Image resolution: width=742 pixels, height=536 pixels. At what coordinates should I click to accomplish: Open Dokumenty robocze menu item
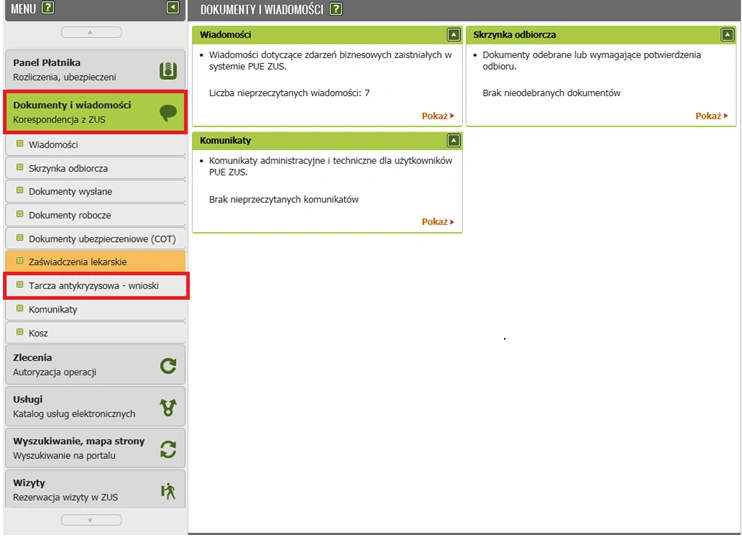95,215
